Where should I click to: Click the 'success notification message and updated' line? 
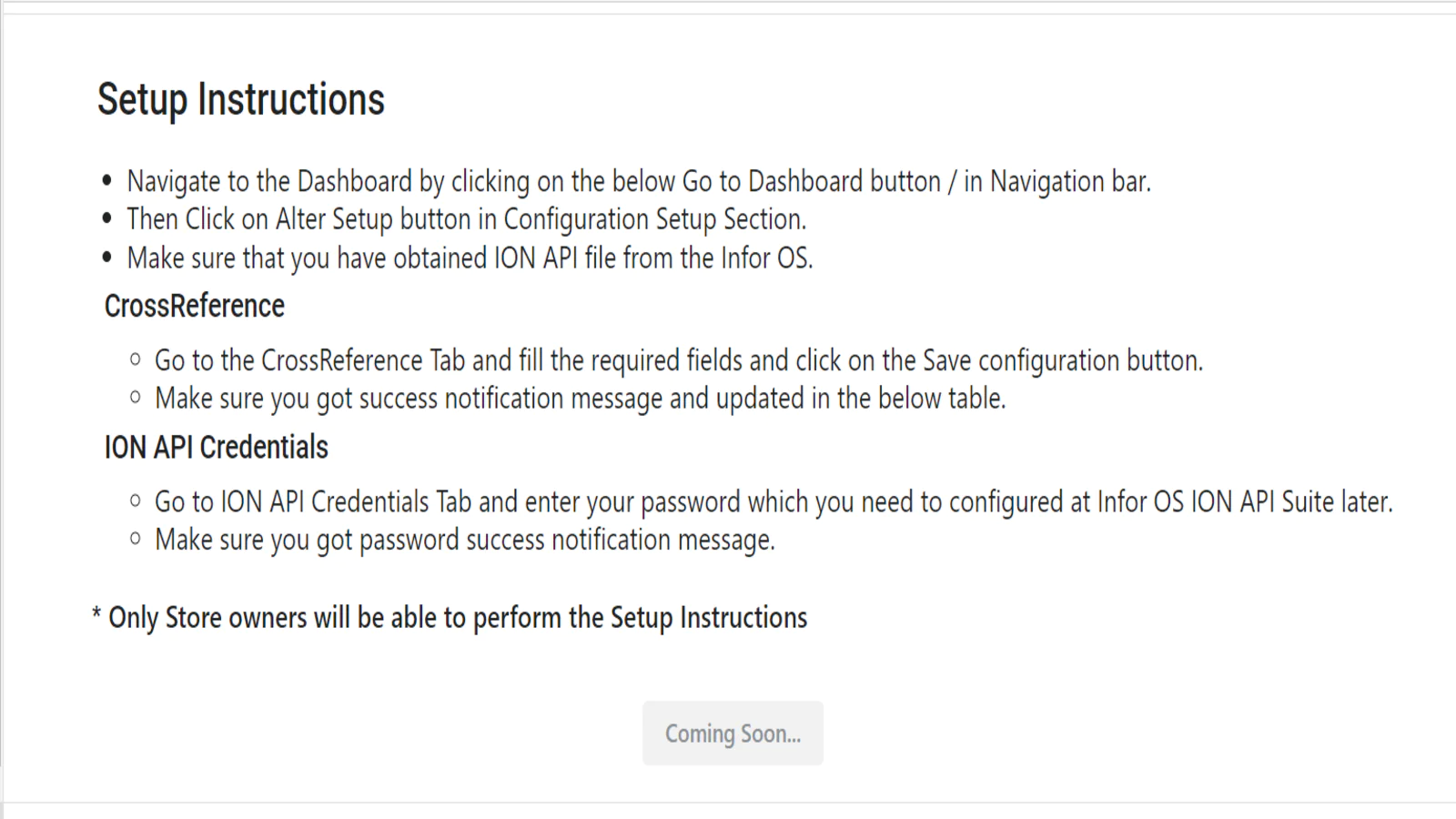click(581, 399)
